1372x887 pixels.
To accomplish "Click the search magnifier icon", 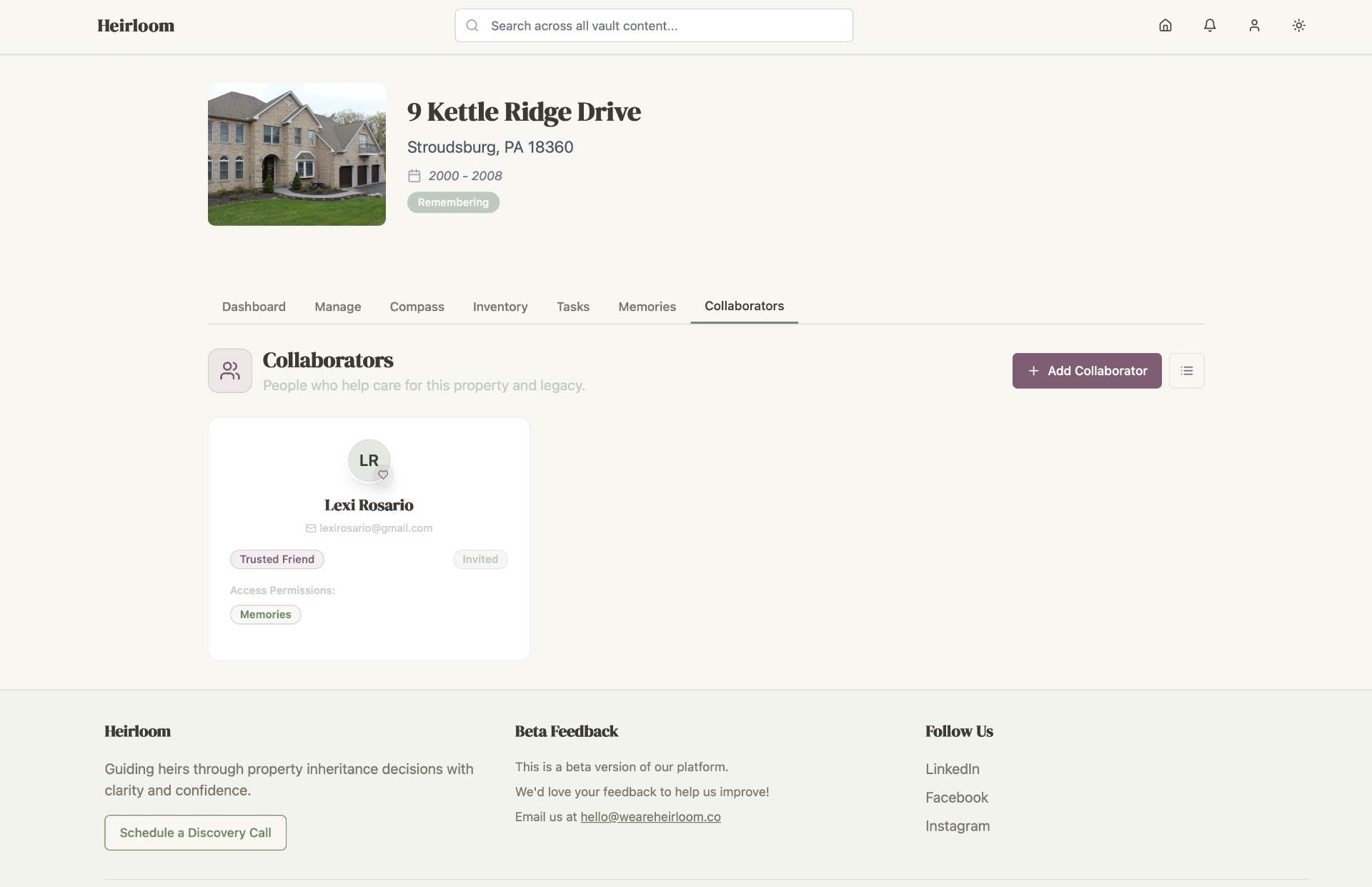I will pos(472,26).
